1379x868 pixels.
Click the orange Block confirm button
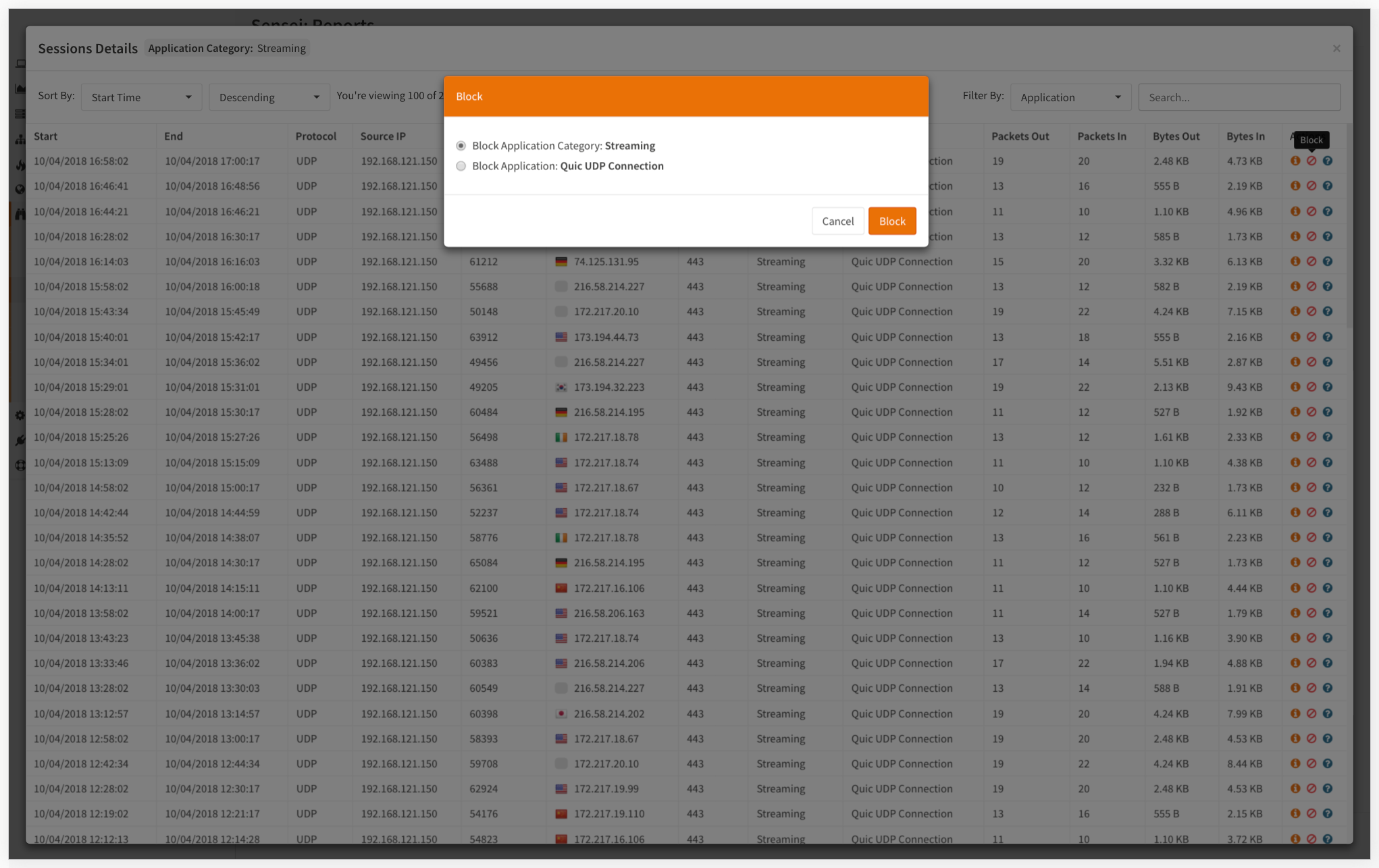click(891, 221)
